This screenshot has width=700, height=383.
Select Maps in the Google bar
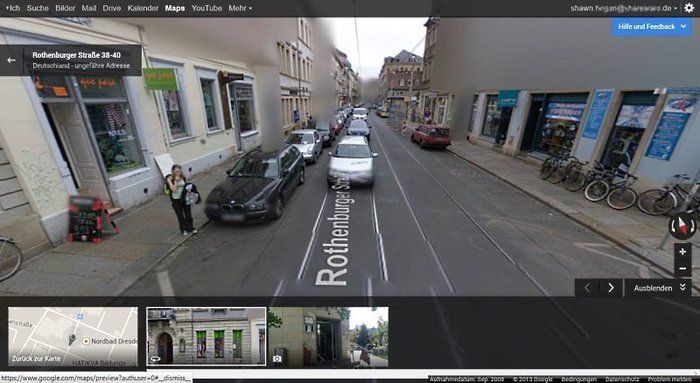click(175, 8)
